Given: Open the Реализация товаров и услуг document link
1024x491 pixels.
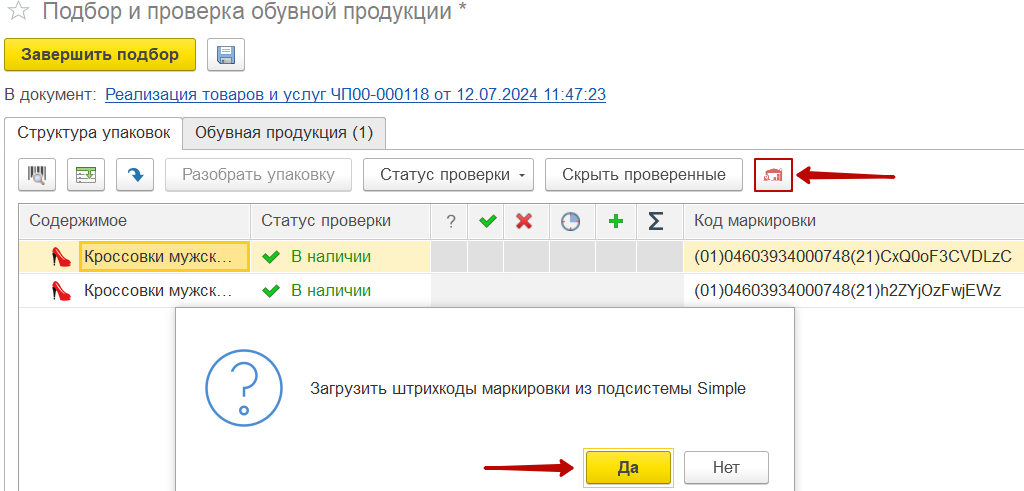Looking at the screenshot, I should point(355,94).
